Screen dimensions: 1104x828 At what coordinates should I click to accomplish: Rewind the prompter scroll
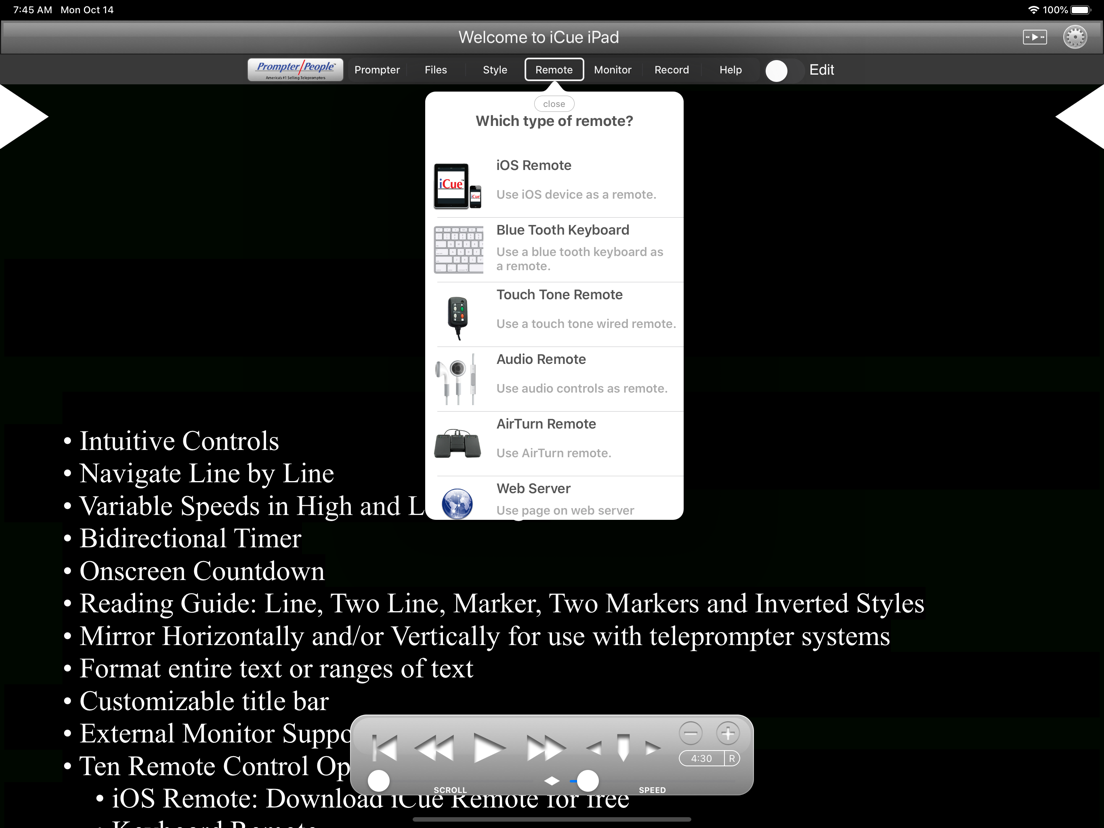[434, 748]
